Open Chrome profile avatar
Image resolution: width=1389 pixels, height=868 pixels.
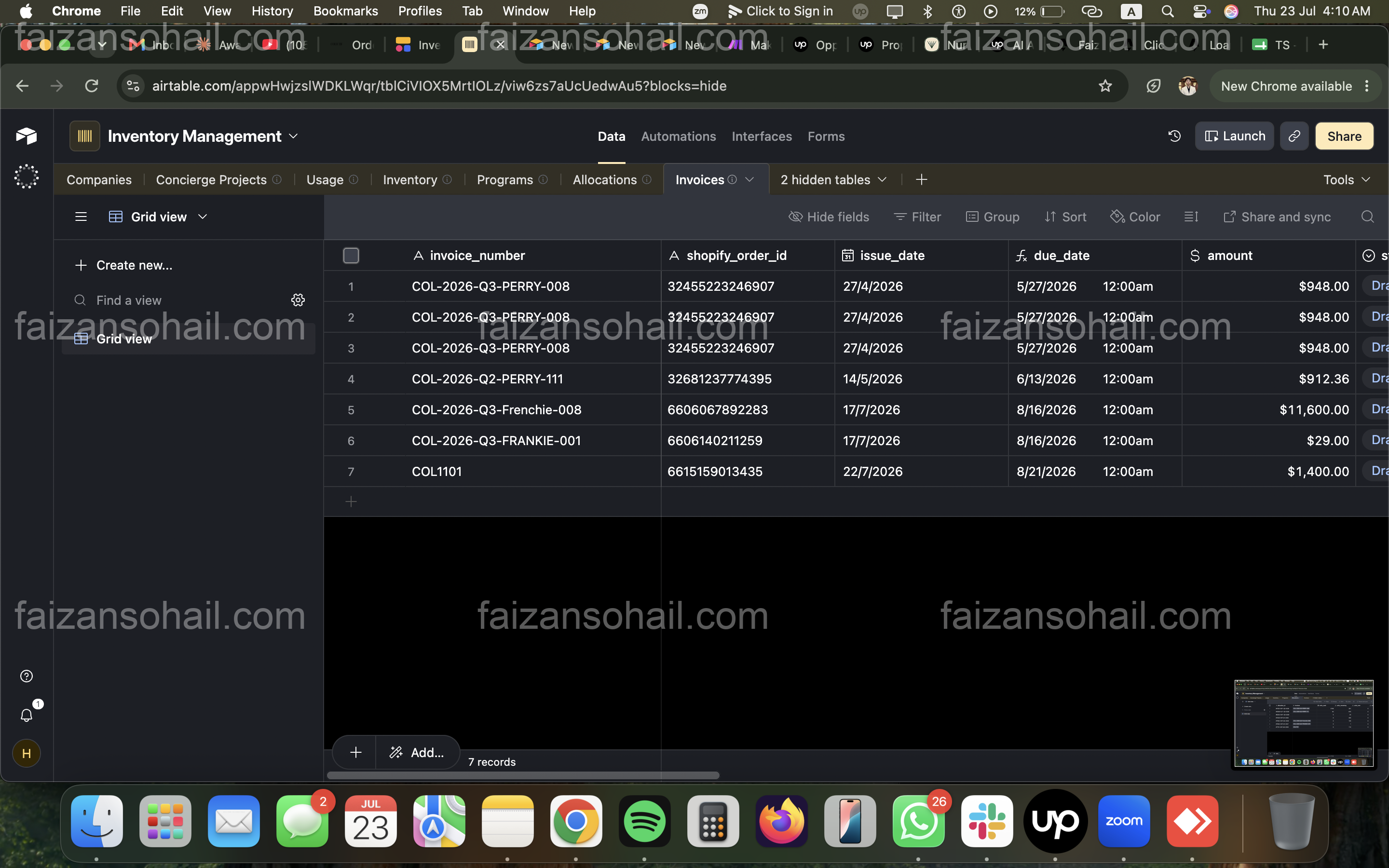coord(1187,86)
